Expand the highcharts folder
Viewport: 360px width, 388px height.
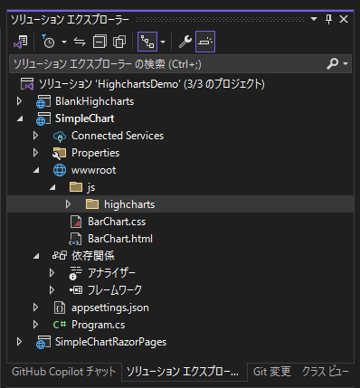point(68,204)
